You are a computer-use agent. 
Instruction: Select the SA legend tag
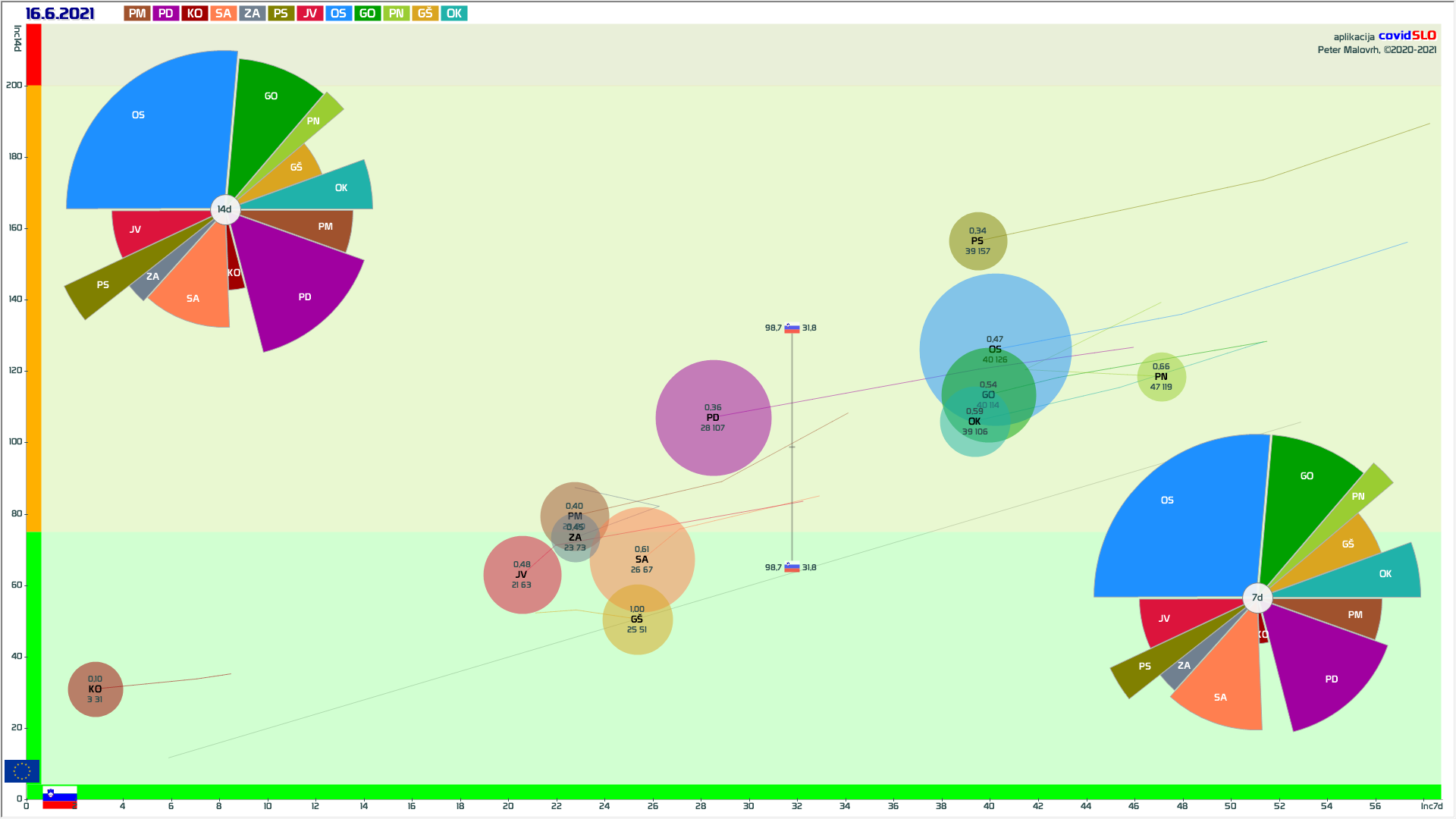223,14
